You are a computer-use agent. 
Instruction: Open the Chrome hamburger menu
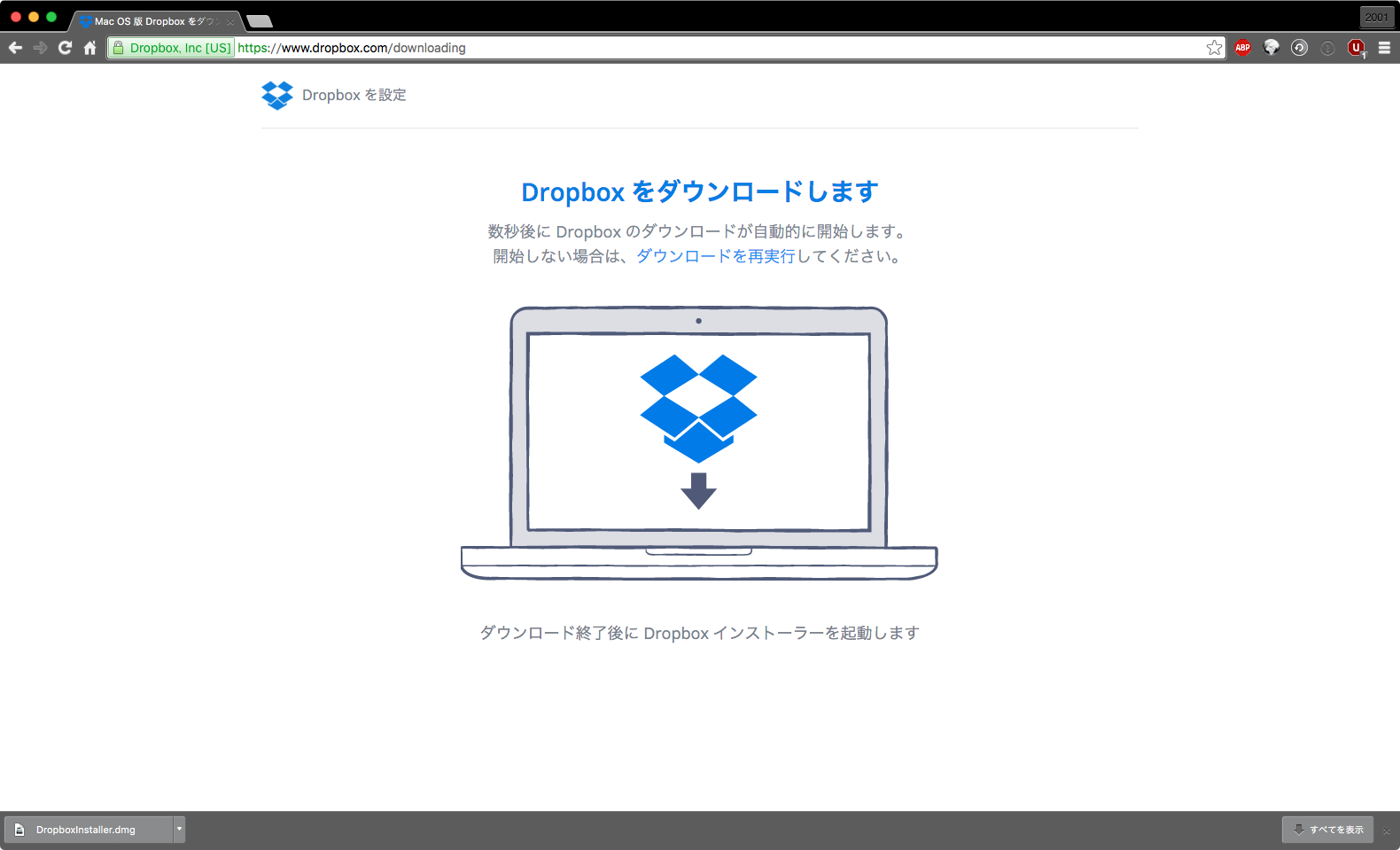click(x=1384, y=48)
